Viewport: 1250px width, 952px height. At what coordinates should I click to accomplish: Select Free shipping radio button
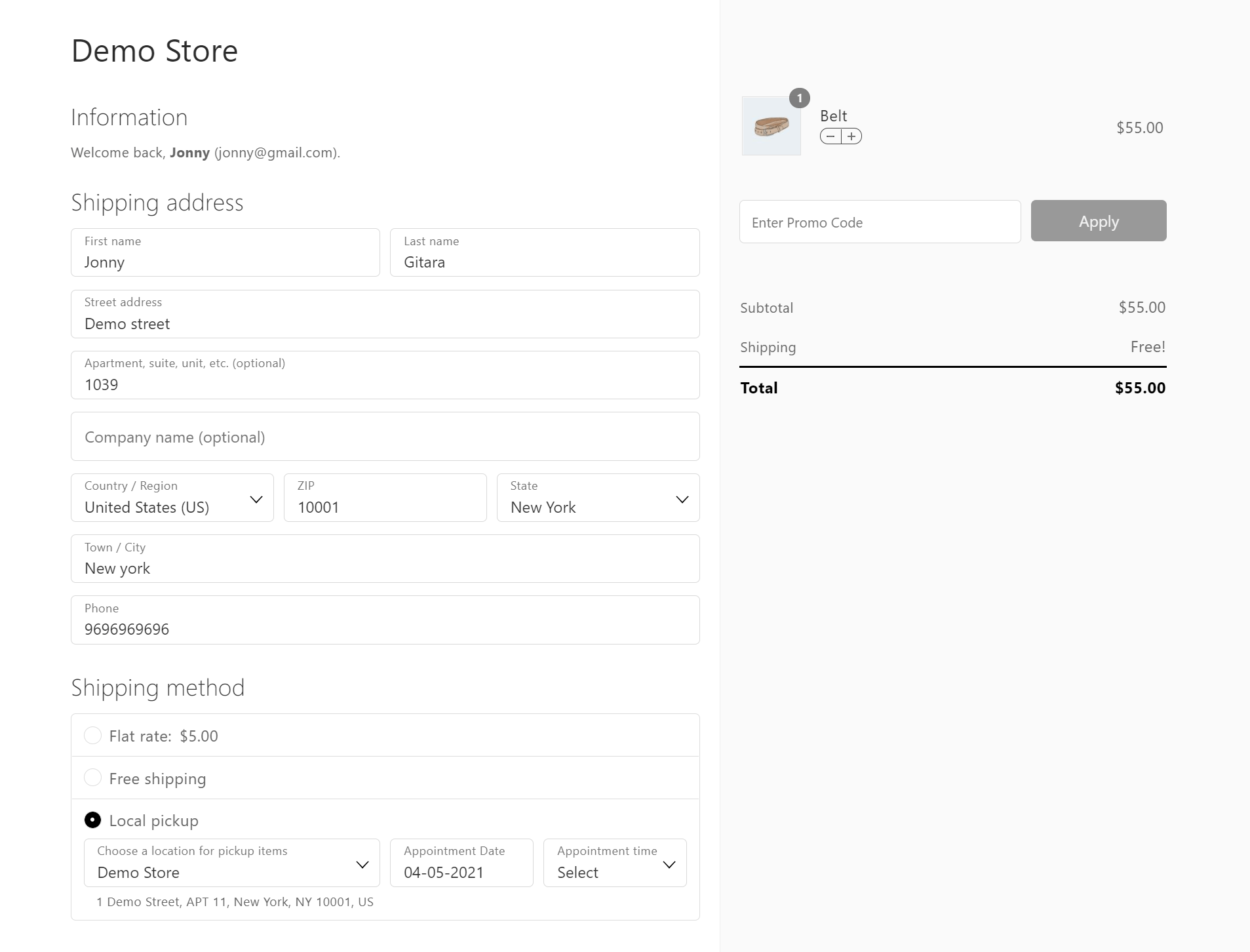click(x=93, y=778)
